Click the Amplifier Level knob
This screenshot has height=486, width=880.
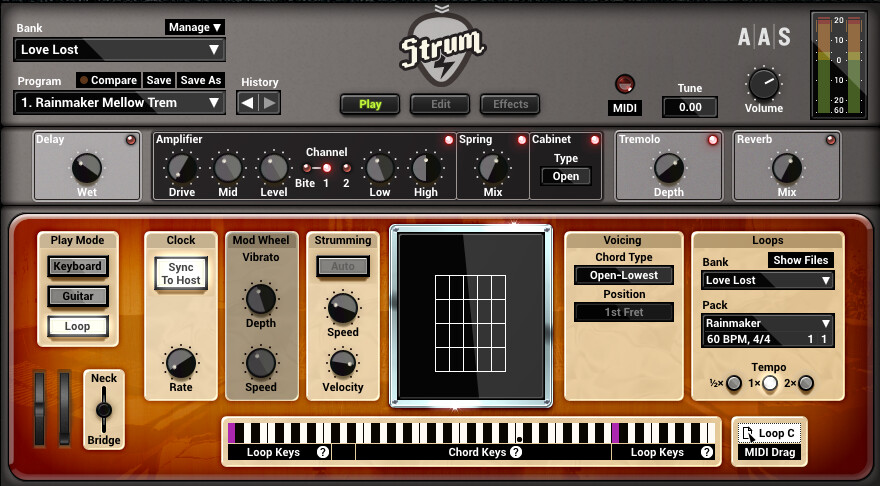274,167
